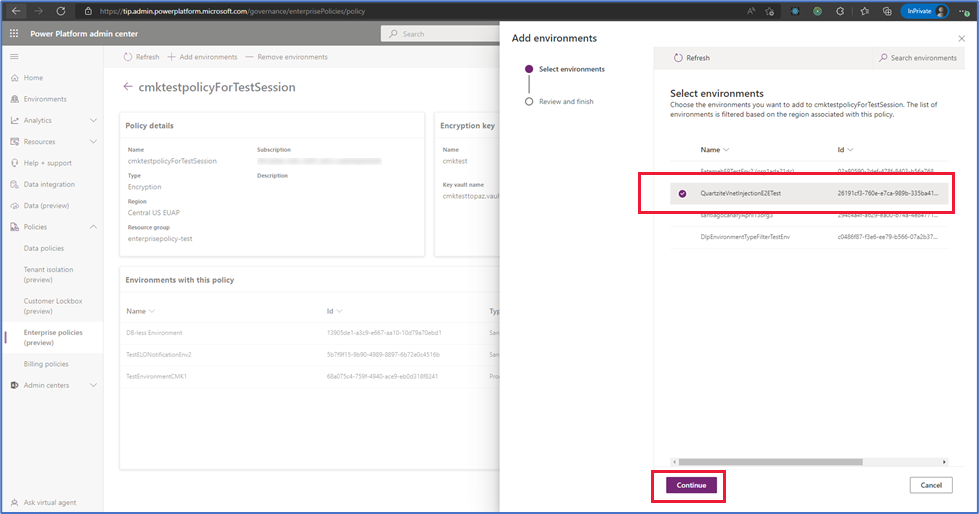Select the DlpEnvironmentTypeFilterTestEnv row
The width and height of the screenshot is (979, 514).
click(809, 237)
